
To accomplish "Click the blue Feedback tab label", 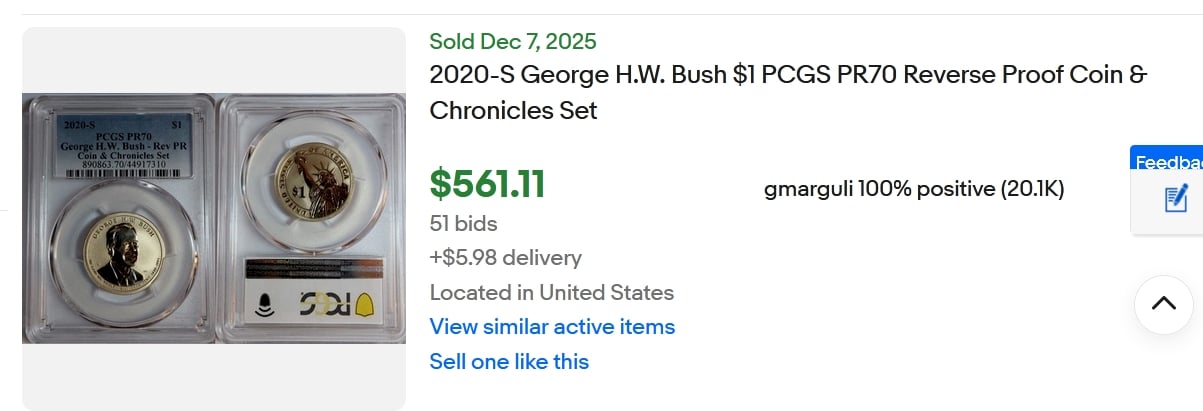I will pos(1168,162).
